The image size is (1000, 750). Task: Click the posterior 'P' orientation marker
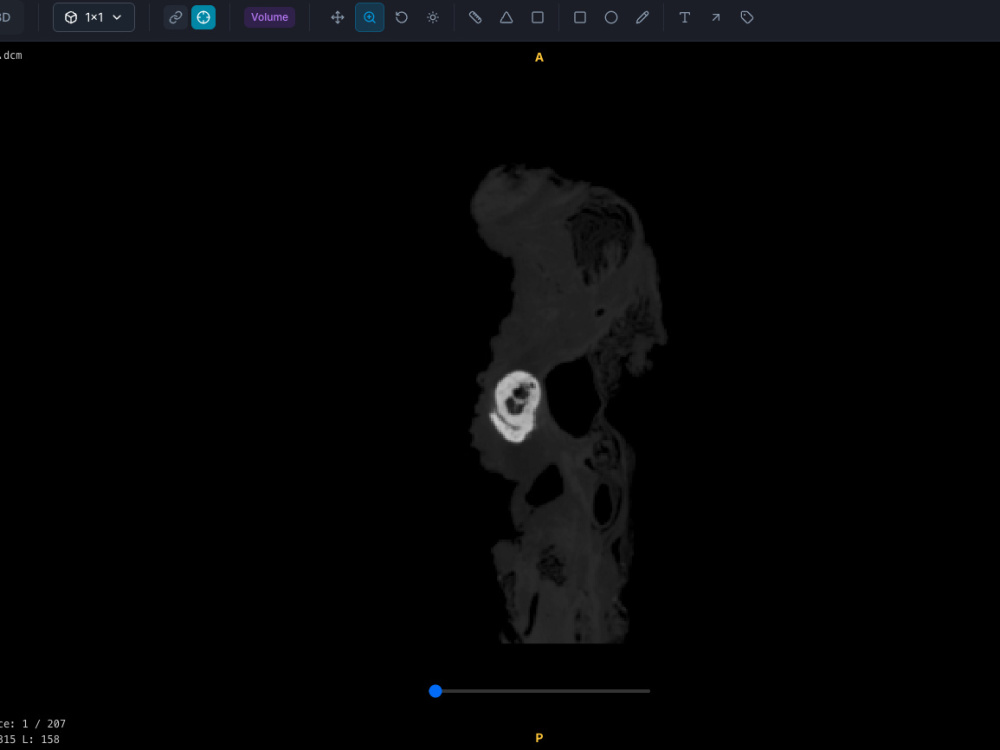pos(539,738)
